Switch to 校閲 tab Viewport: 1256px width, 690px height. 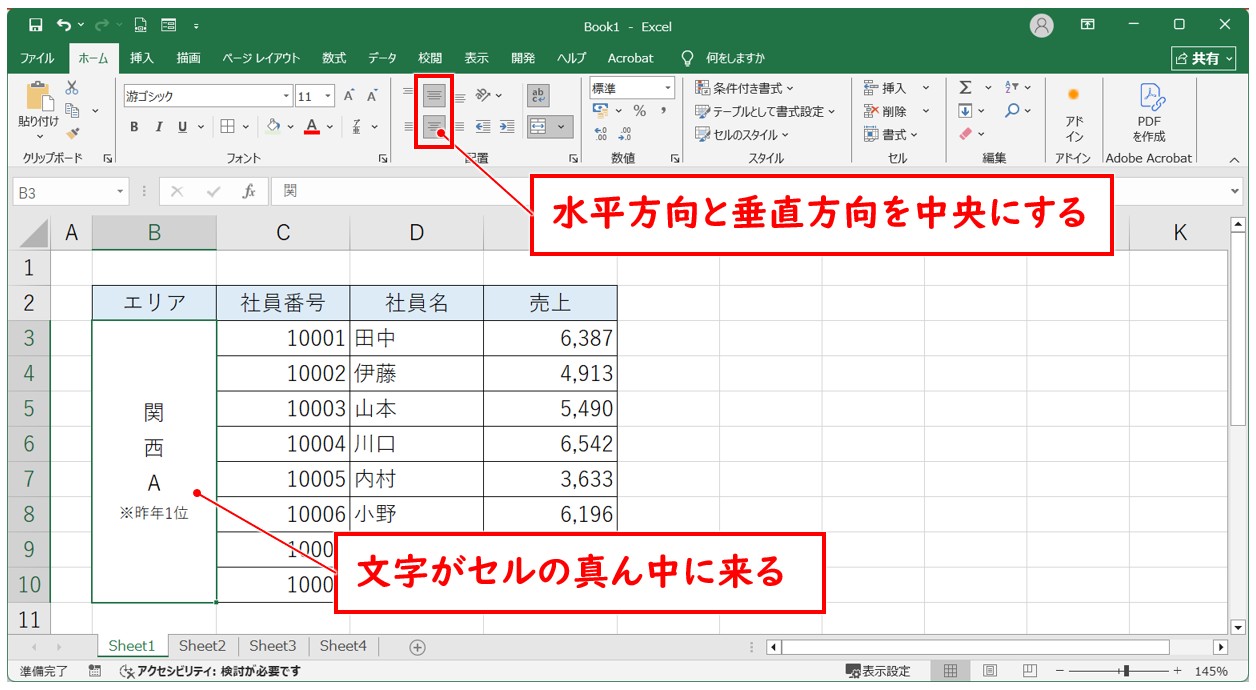(x=430, y=58)
